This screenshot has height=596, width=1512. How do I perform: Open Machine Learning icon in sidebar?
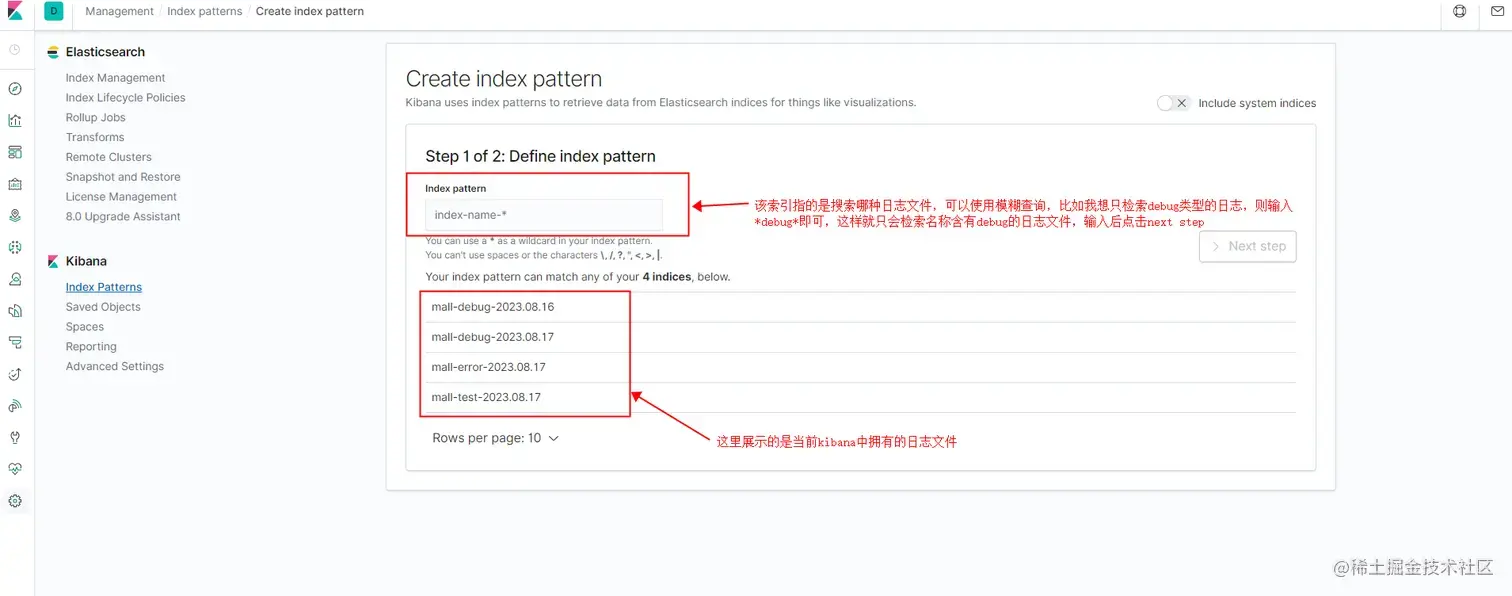[x=15, y=247]
